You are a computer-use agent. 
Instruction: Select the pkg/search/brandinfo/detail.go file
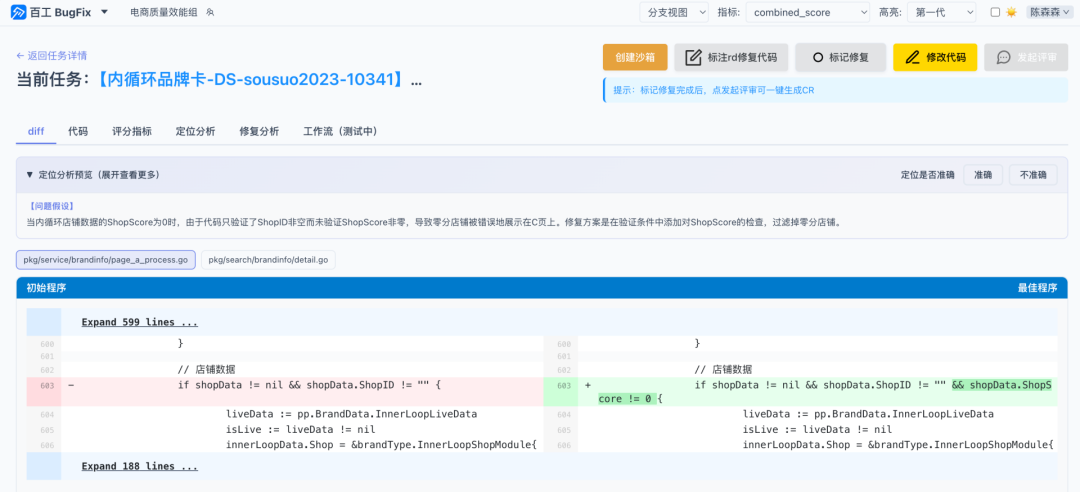tap(269, 259)
